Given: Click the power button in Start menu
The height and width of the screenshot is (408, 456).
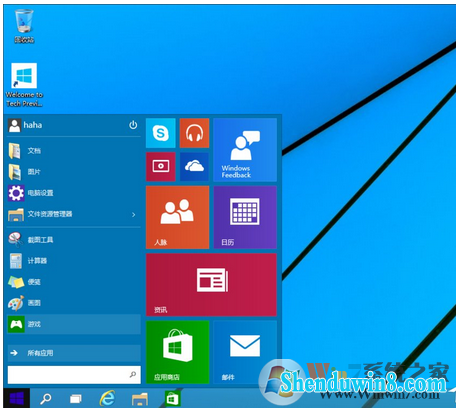Looking at the screenshot, I should tap(133, 125).
